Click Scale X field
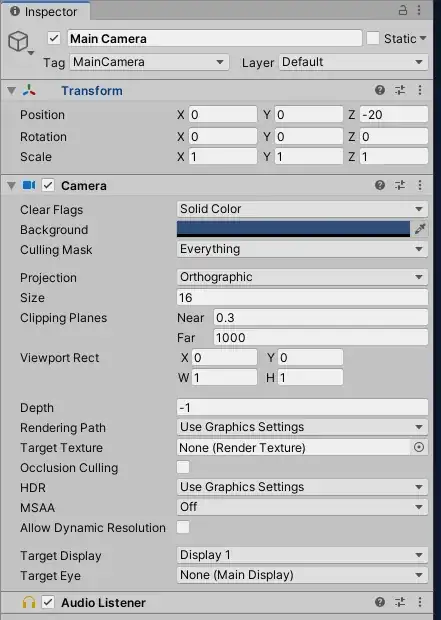Image resolution: width=441 pixels, height=620 pixels. coord(223,157)
